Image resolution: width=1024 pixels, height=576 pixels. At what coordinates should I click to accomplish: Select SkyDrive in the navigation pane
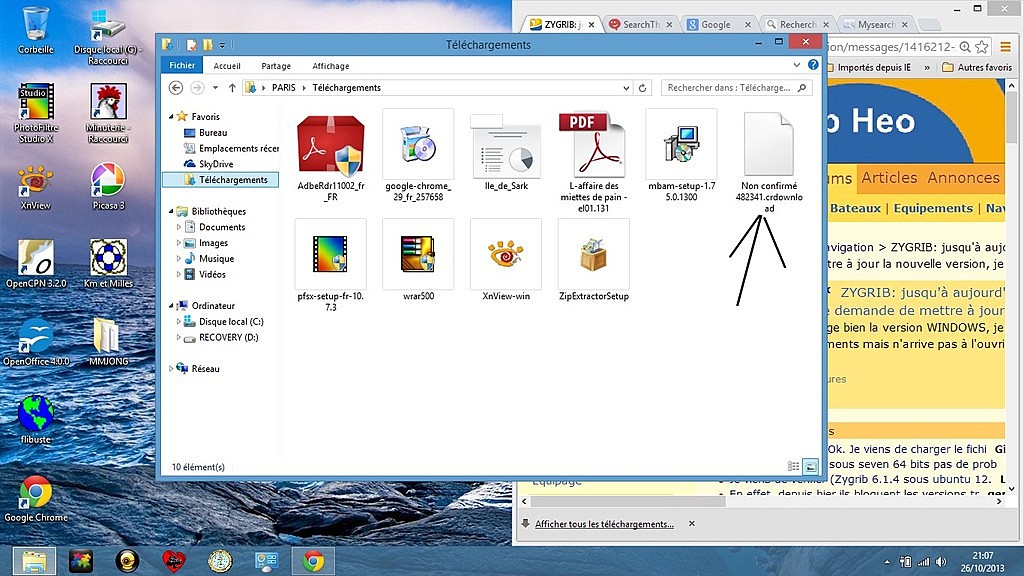(216, 164)
